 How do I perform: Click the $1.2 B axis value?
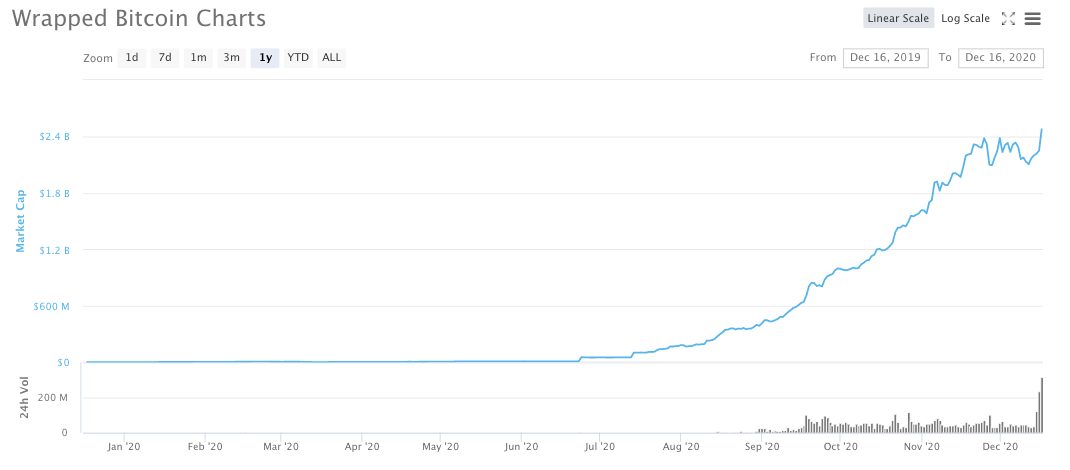point(54,250)
